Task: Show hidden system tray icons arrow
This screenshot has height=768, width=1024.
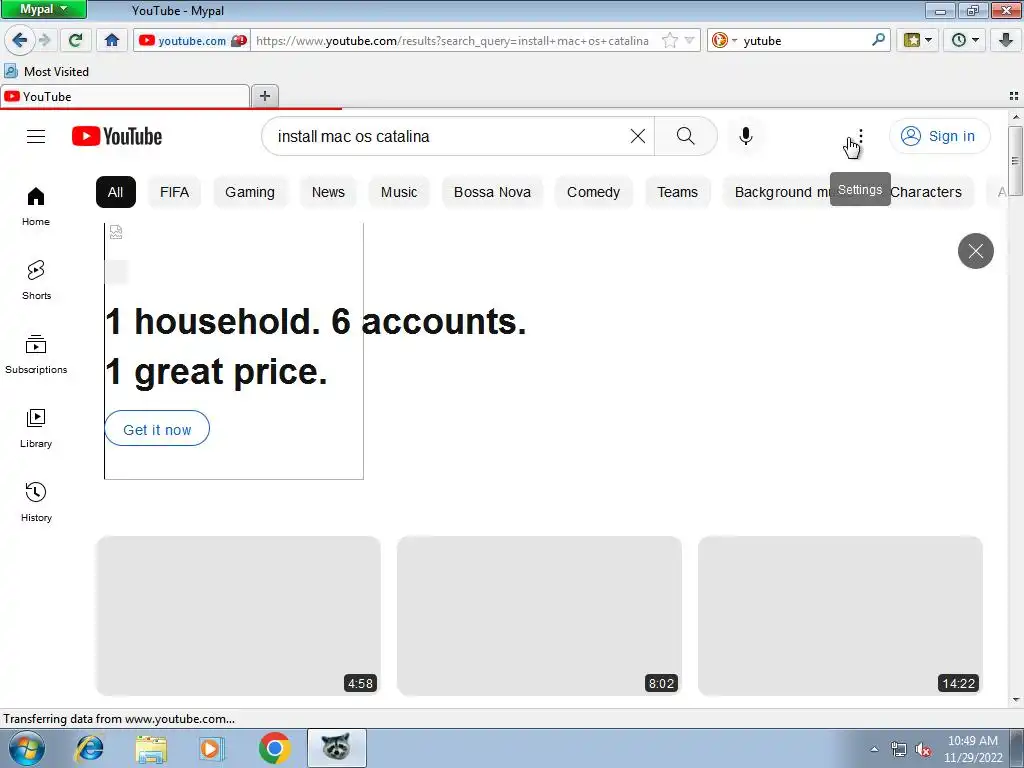Action: tap(874, 749)
